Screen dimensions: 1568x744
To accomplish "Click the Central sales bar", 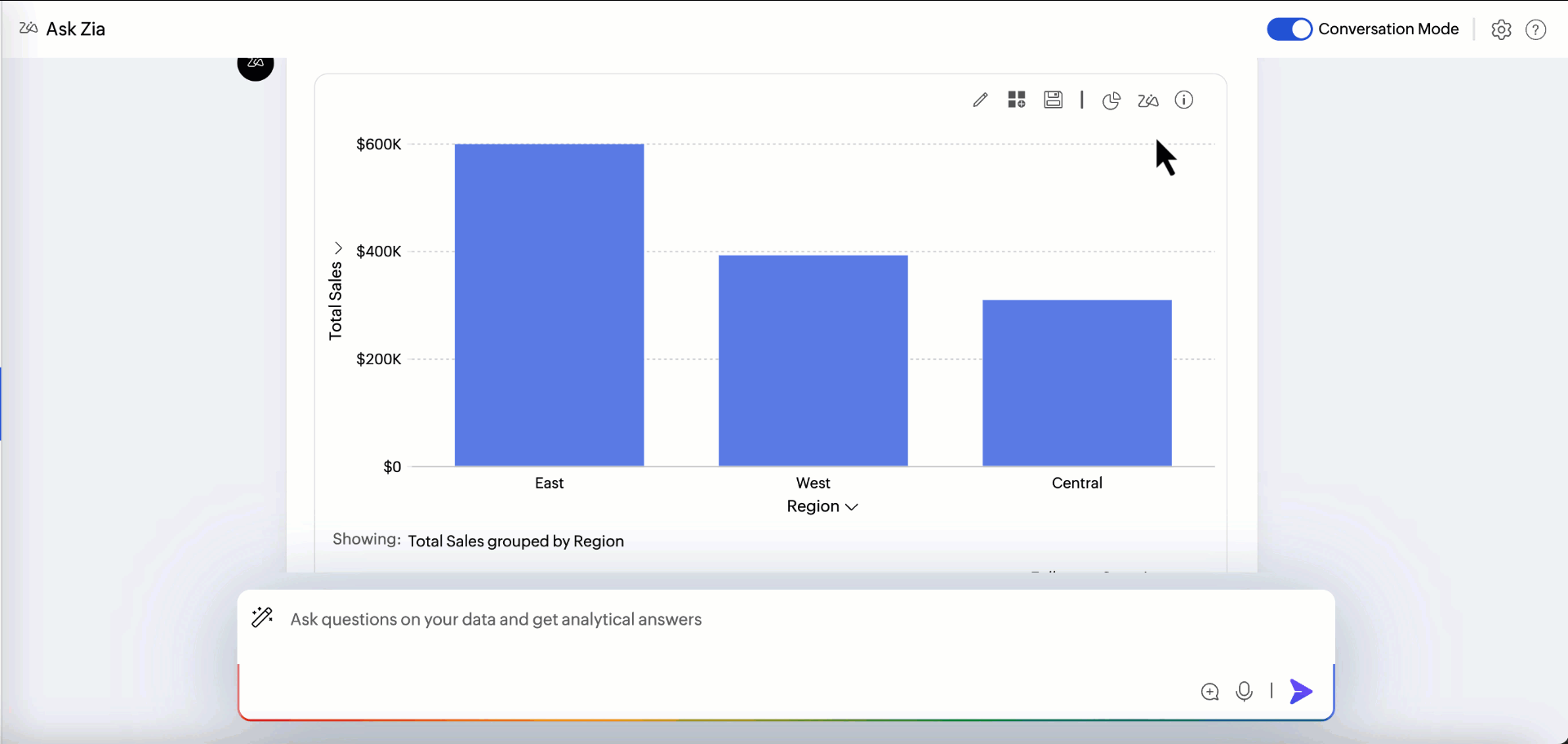I will click(x=1076, y=383).
